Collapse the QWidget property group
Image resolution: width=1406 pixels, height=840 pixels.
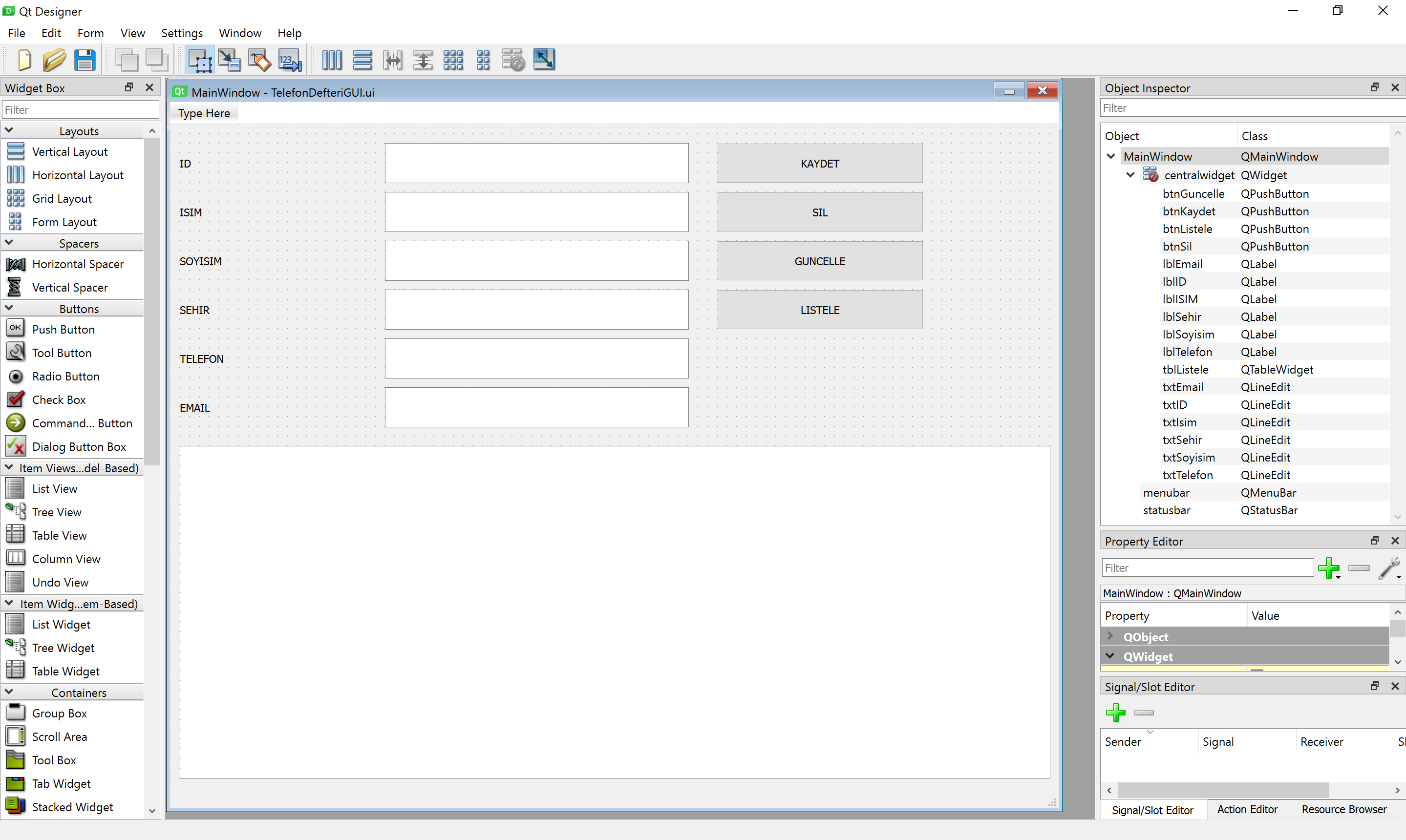(1110, 656)
